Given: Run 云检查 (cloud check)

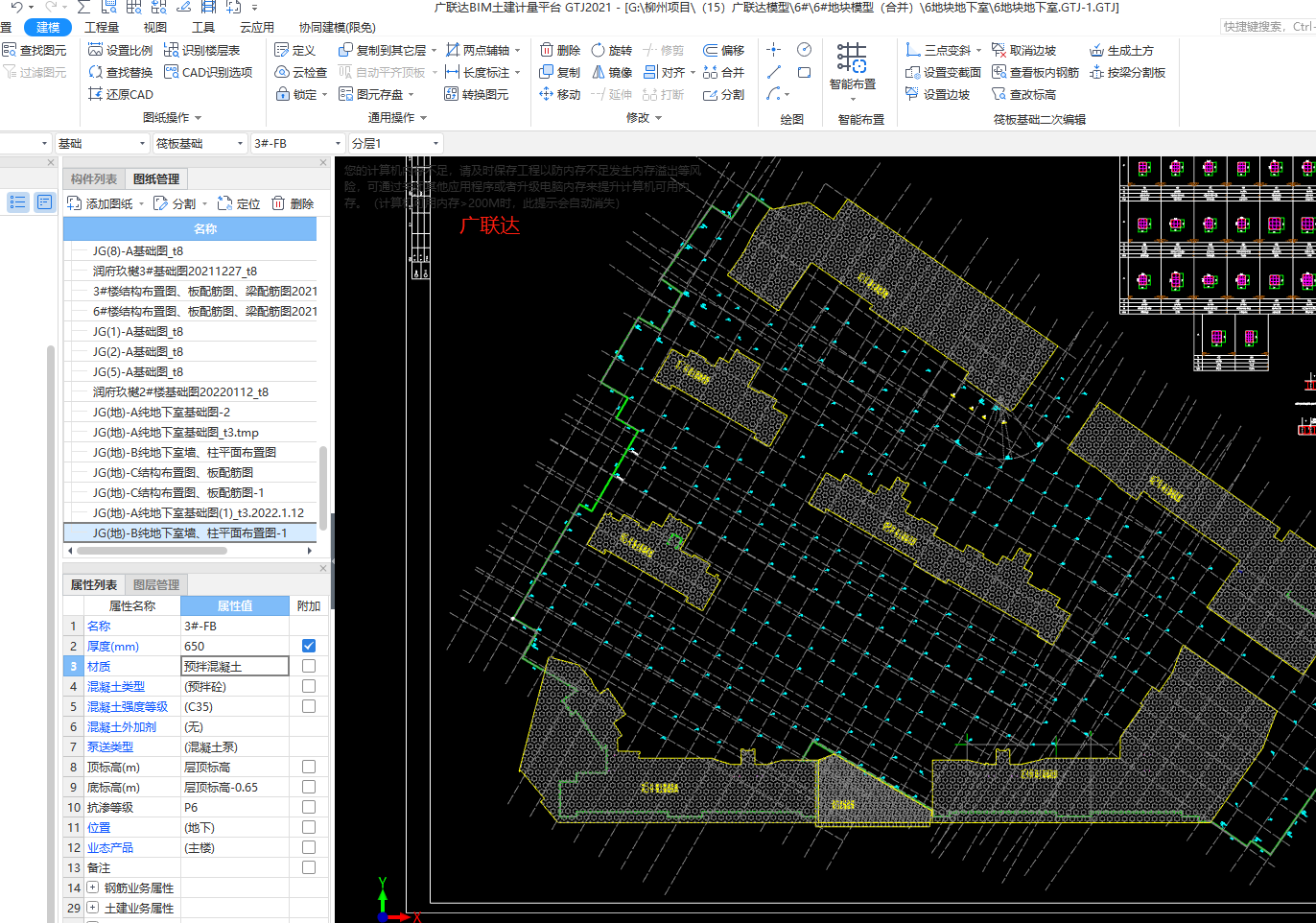Looking at the screenshot, I should pyautogui.click(x=300, y=72).
